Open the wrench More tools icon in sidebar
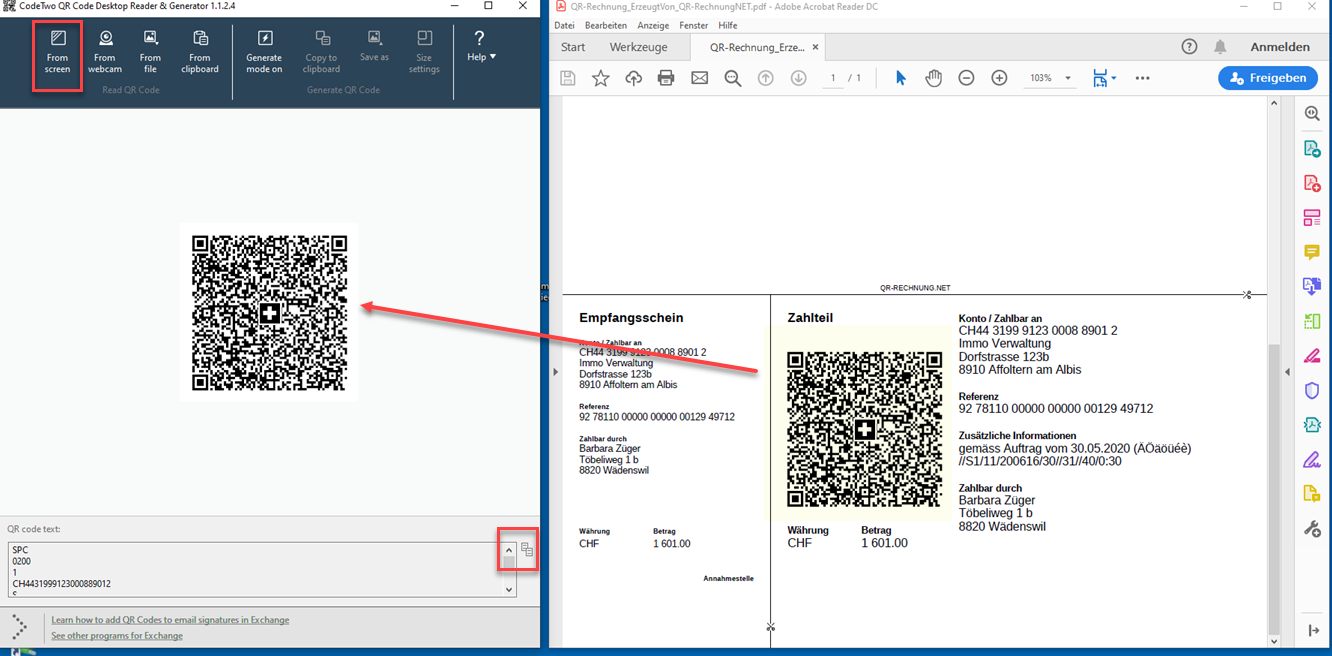 (1312, 528)
